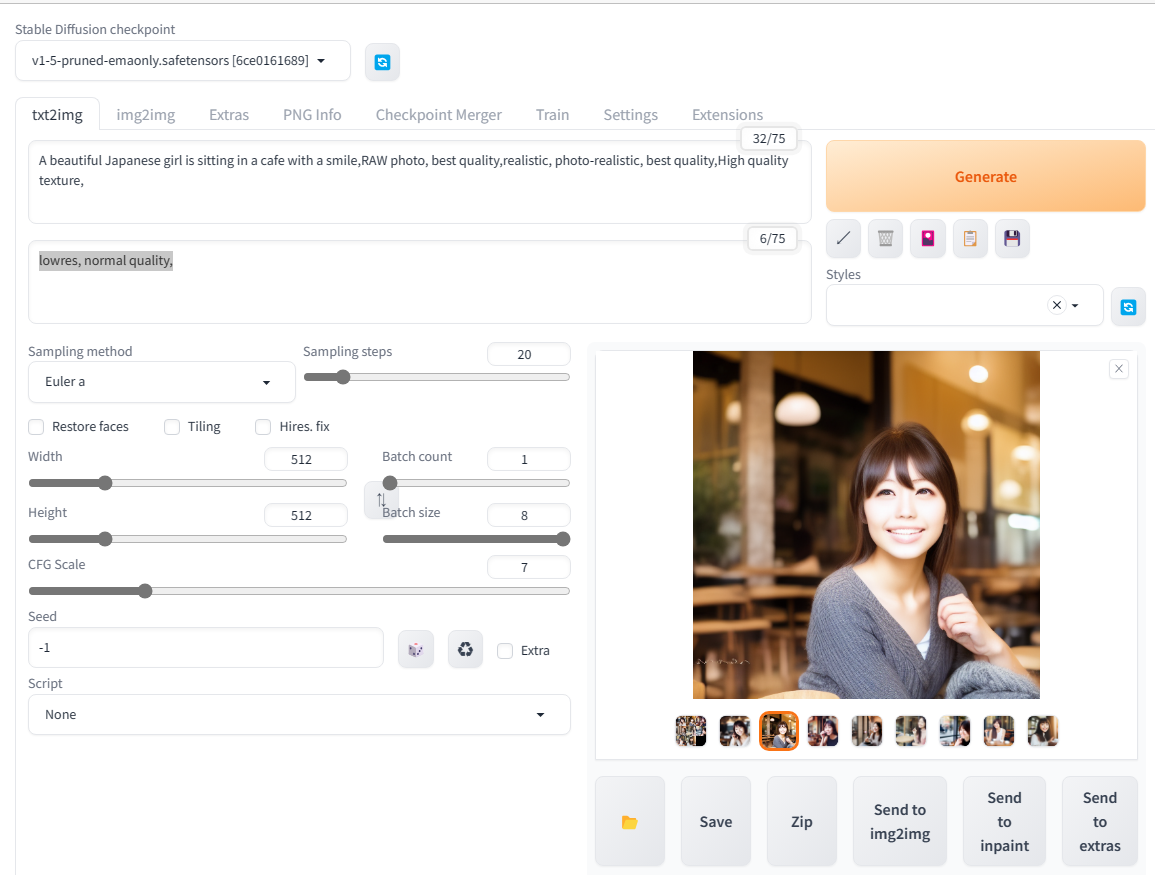Show extra networks via the pink card icon
The height and width of the screenshot is (875, 1155).
click(927, 238)
